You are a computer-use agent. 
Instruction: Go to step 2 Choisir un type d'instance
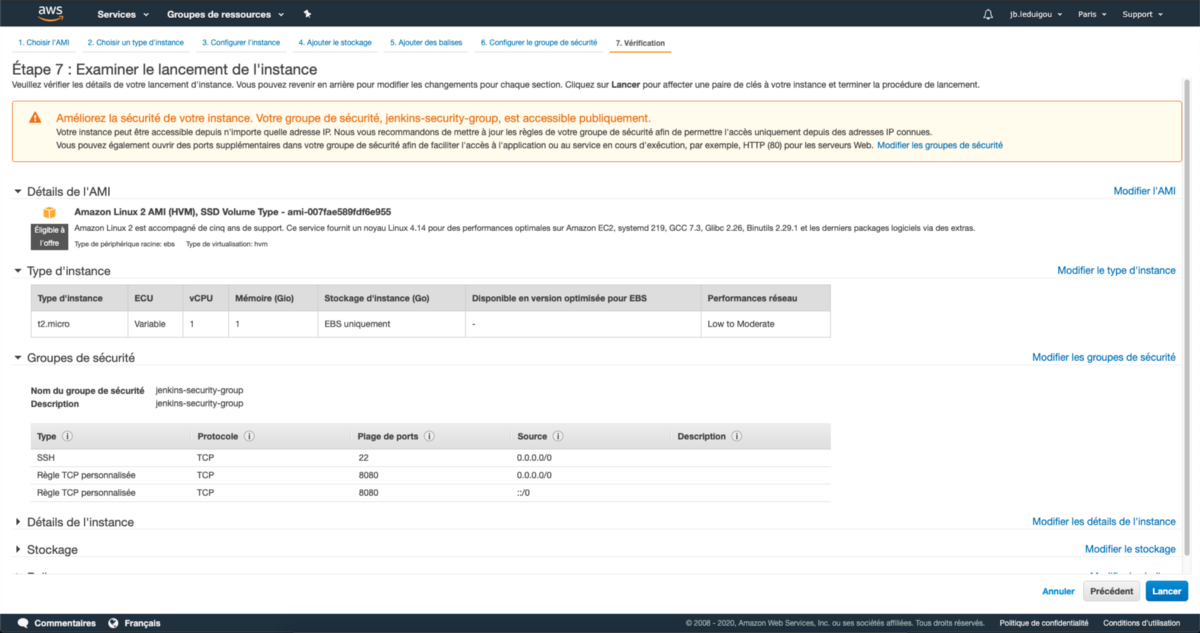135,43
